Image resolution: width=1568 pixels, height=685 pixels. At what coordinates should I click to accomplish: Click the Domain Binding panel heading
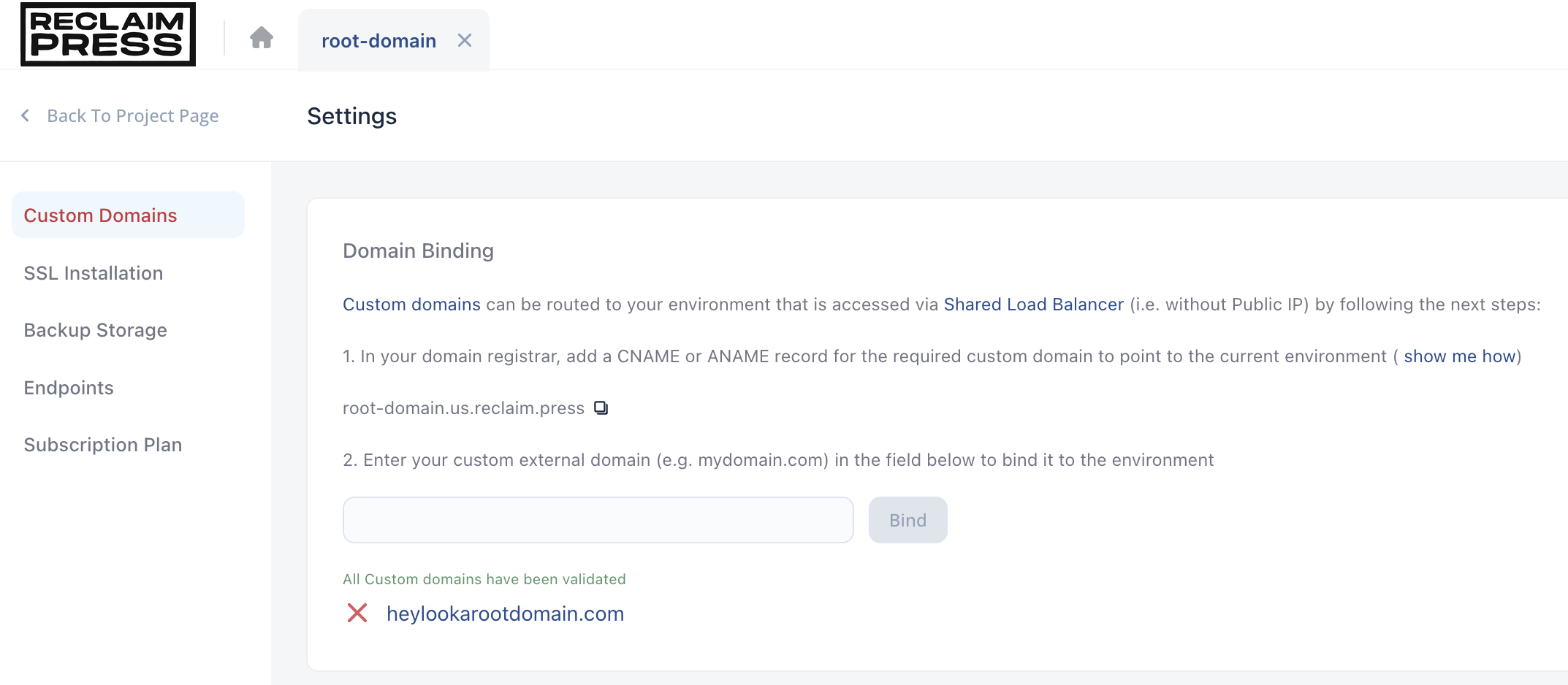tap(418, 250)
